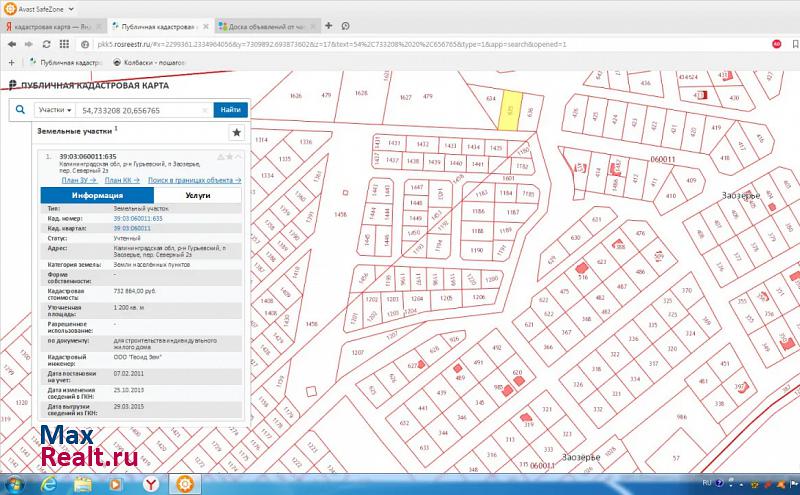Open the favorites star button
Screen dimensions: 800x495
[x=236, y=132]
